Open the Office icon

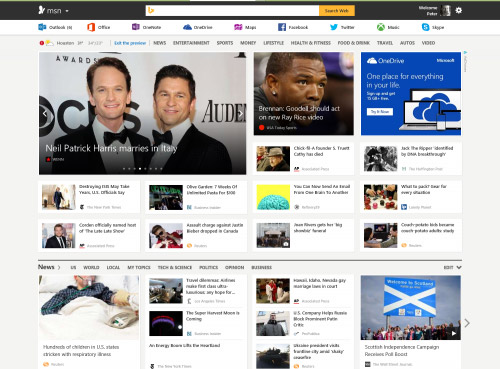pyautogui.click(x=91, y=27)
